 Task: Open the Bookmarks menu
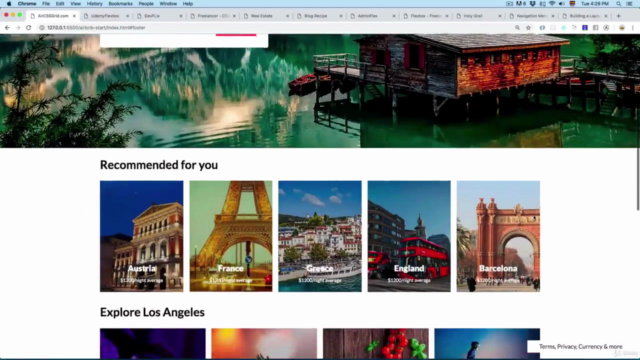(x=120, y=4)
